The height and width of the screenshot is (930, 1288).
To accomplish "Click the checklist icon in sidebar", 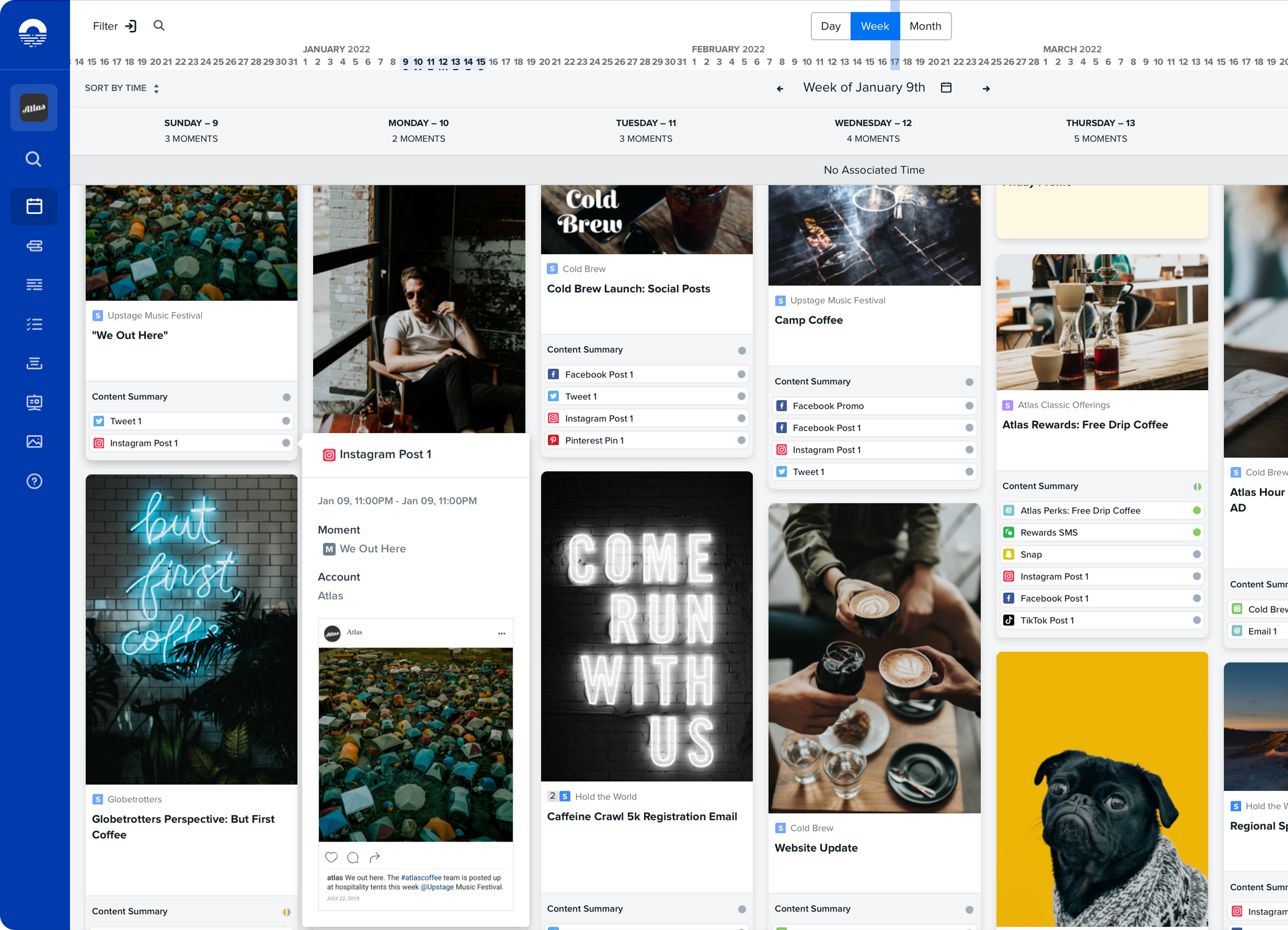I will pyautogui.click(x=34, y=324).
